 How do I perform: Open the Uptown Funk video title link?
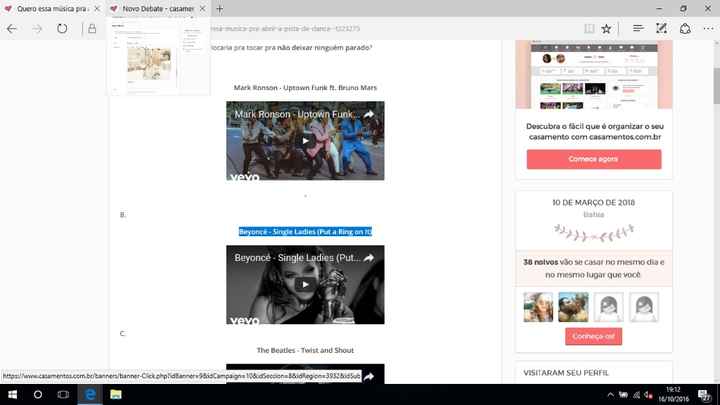coord(297,114)
